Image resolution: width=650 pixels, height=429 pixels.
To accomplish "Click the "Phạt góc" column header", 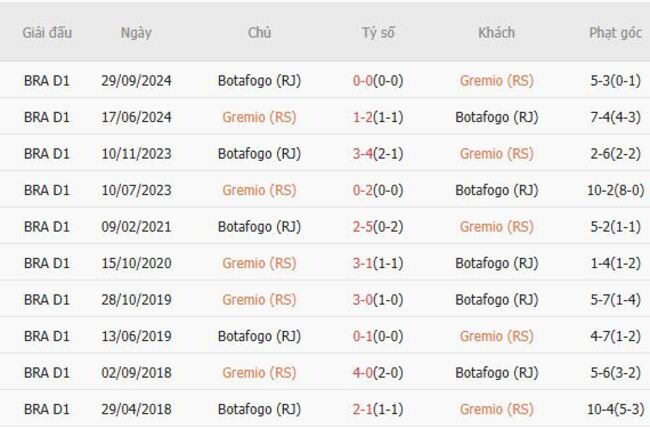I will tap(615, 32).
